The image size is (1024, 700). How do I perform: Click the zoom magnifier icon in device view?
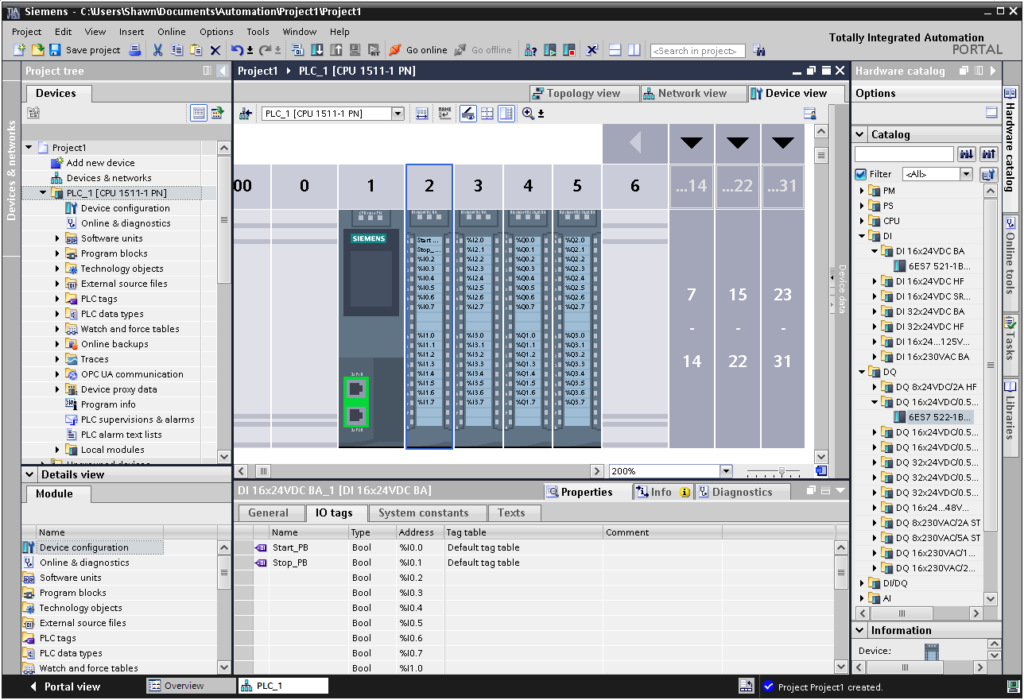pos(528,114)
